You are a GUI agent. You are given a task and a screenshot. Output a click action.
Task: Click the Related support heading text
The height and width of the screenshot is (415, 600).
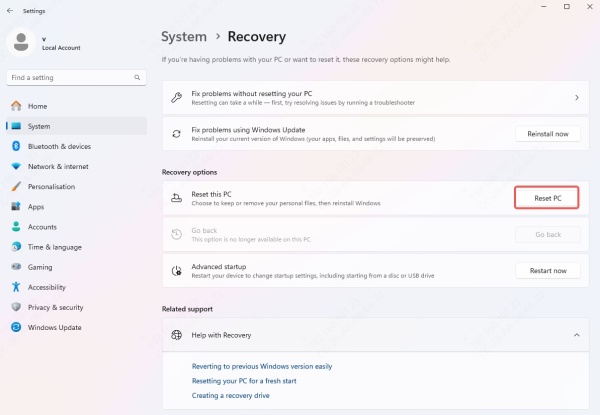(x=187, y=309)
